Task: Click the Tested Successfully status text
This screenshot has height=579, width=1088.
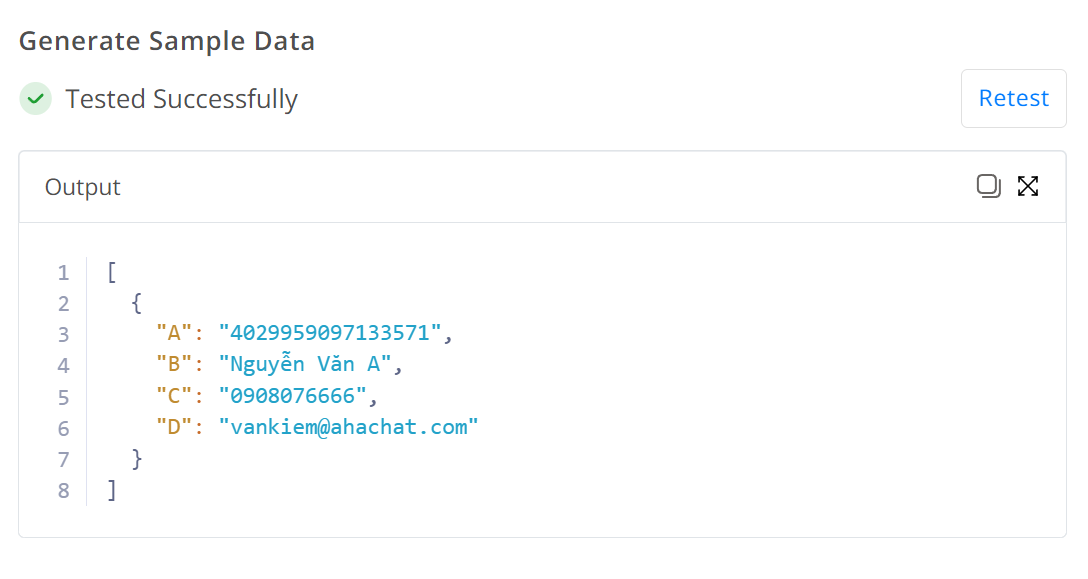Action: (181, 99)
